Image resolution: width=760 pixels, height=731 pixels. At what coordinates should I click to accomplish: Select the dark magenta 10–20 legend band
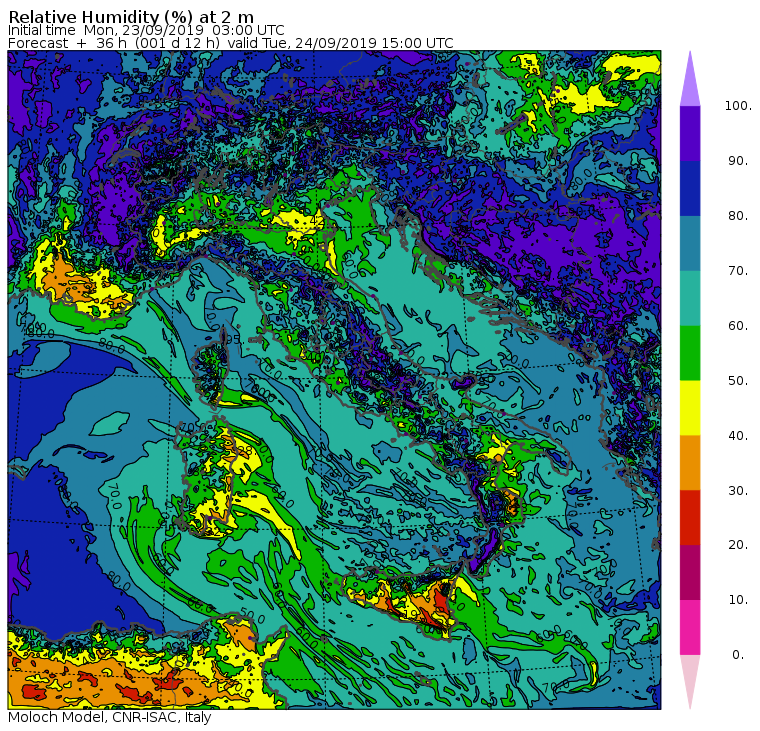[x=690, y=572]
